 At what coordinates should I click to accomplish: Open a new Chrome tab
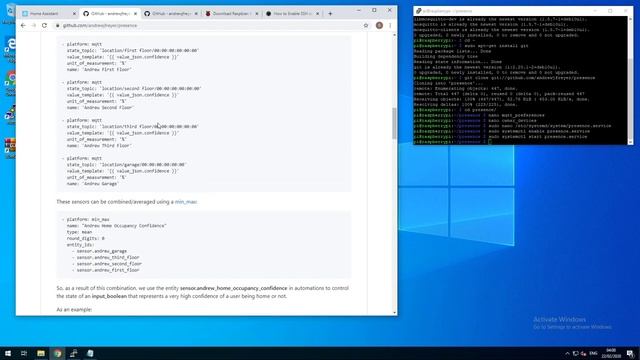point(330,13)
